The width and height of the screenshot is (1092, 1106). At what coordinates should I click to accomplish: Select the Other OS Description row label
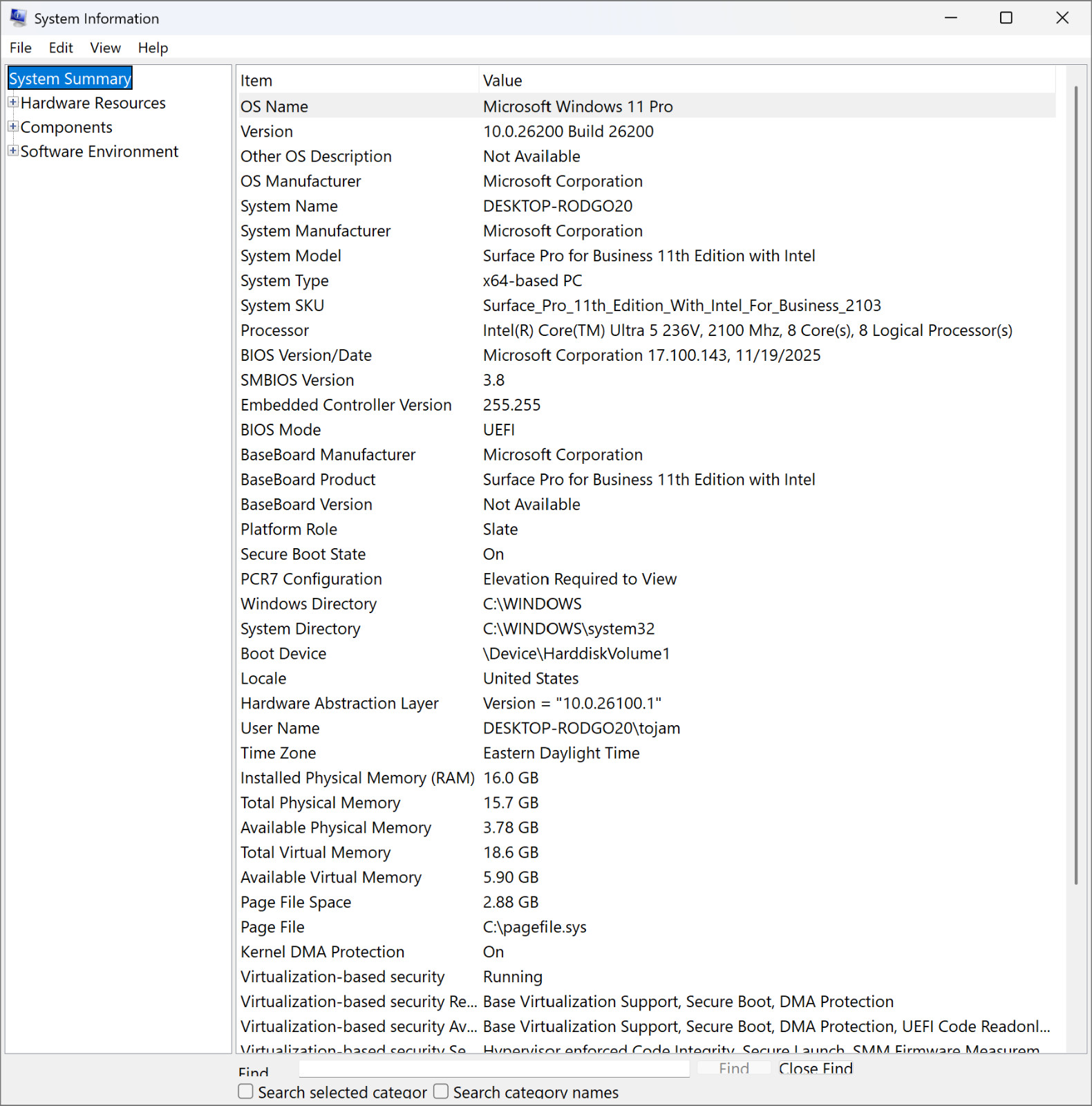tap(316, 156)
